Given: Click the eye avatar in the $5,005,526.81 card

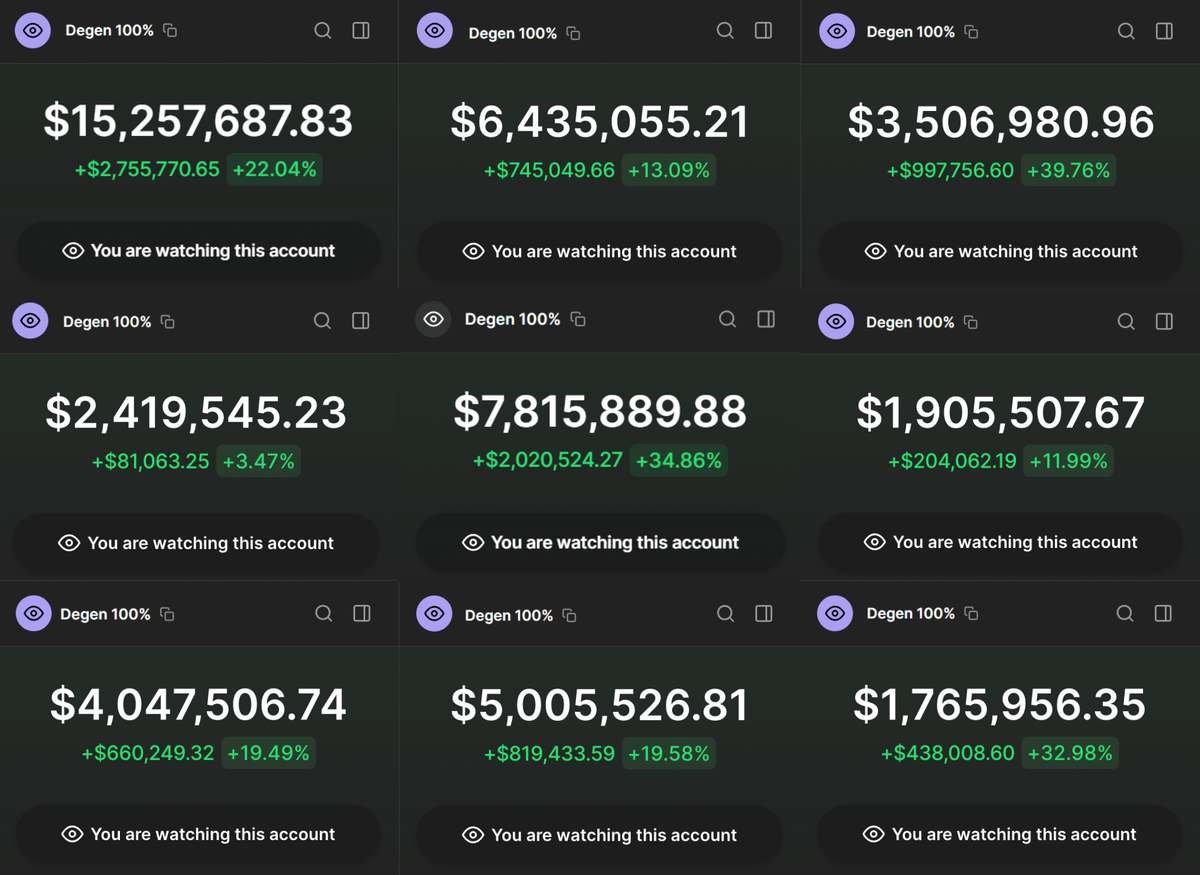Looking at the screenshot, I should point(434,613).
